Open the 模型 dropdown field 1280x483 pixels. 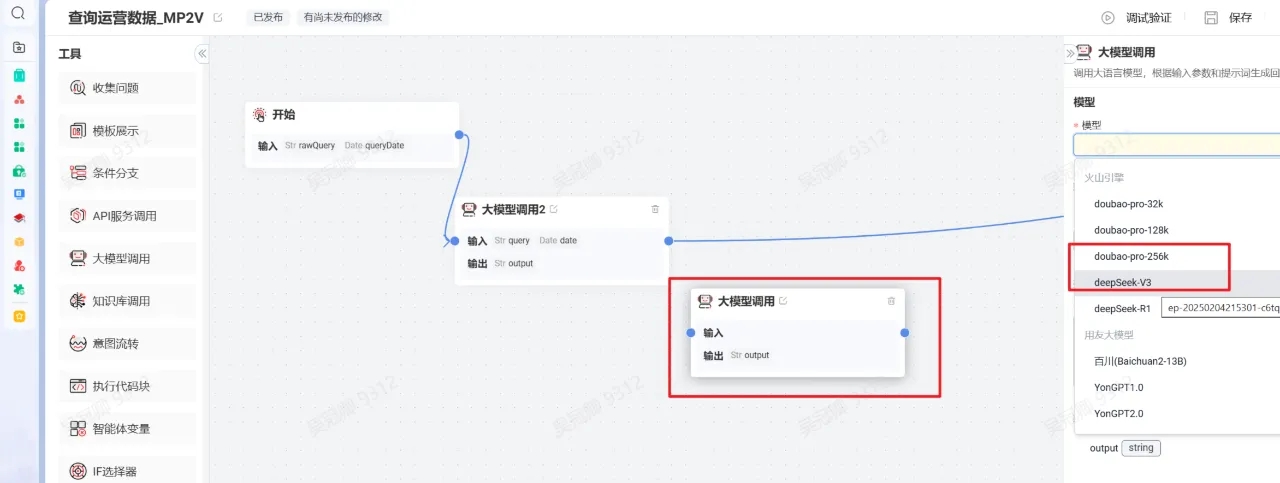1177,144
